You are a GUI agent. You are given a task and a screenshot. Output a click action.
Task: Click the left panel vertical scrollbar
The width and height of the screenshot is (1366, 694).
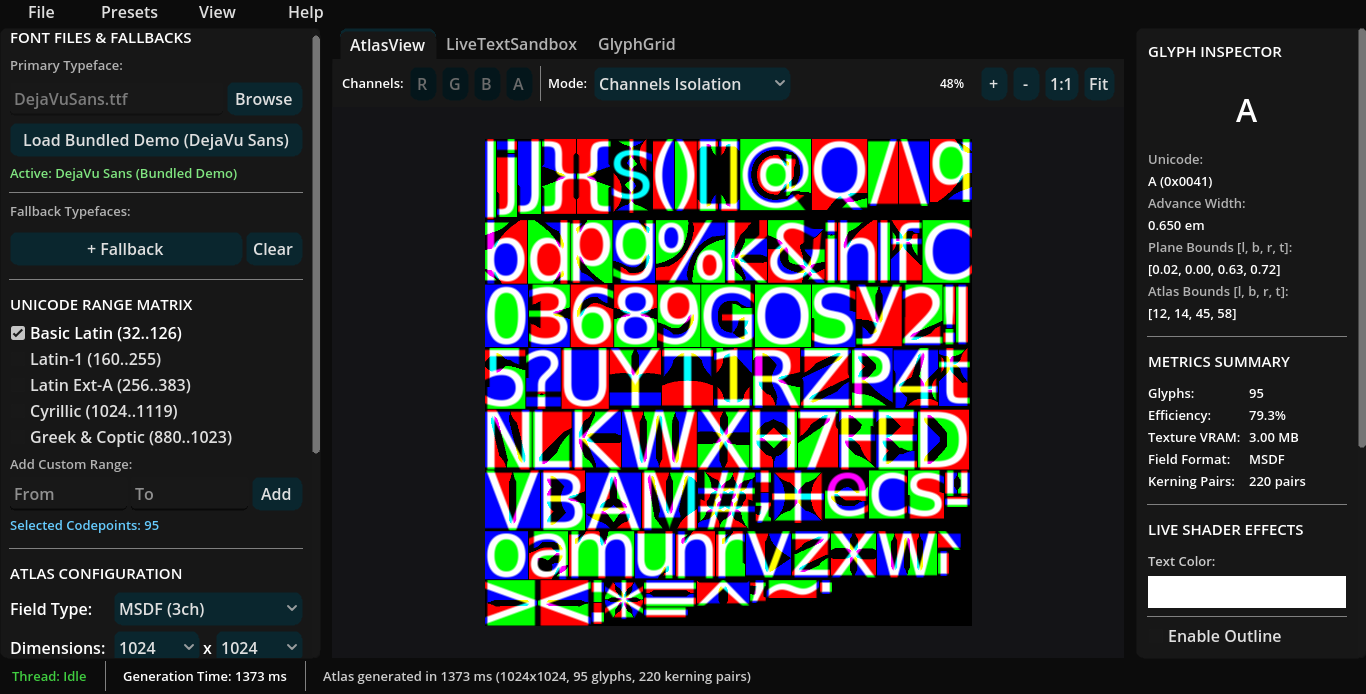point(317,245)
